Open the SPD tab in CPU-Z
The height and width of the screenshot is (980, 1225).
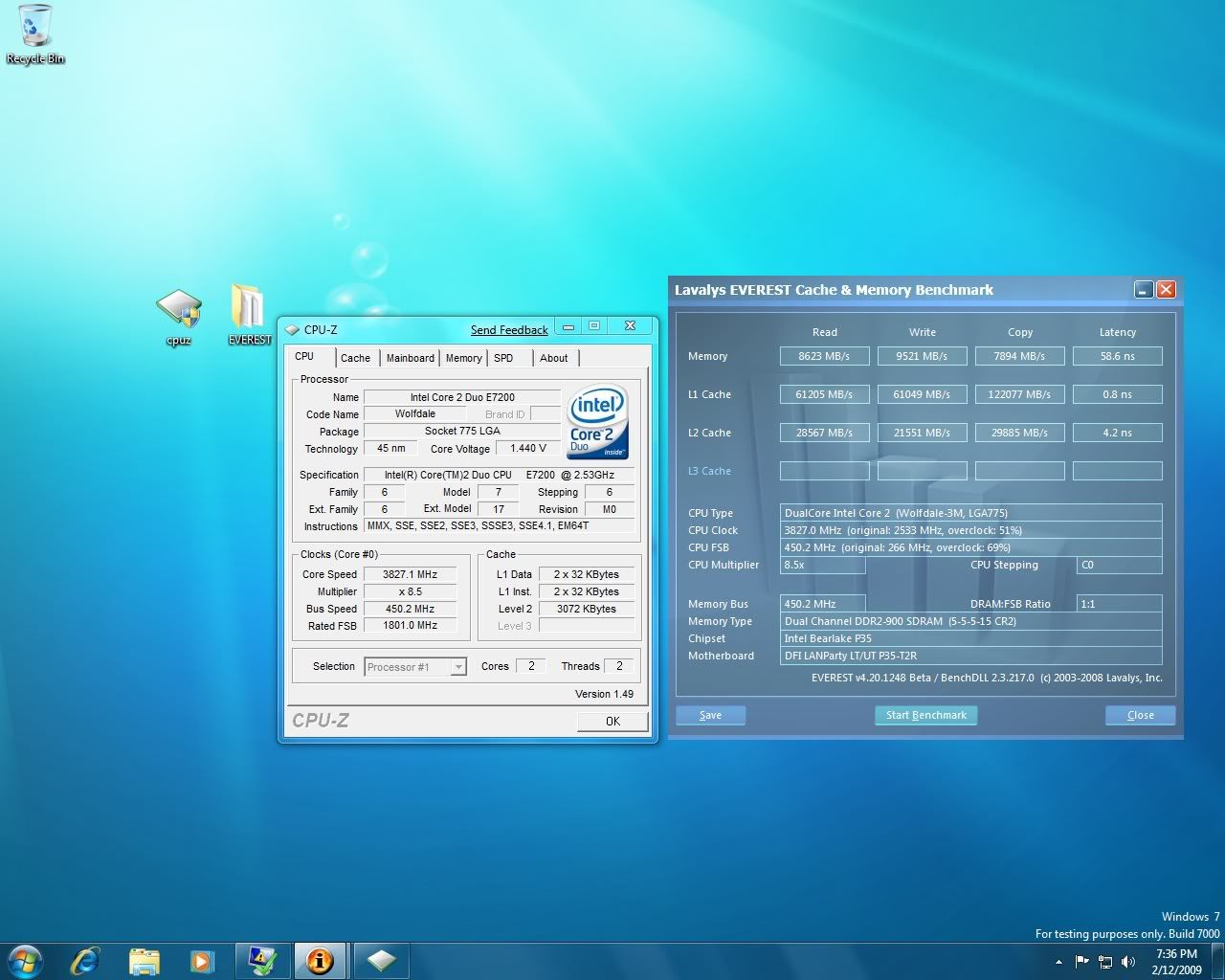(x=503, y=358)
